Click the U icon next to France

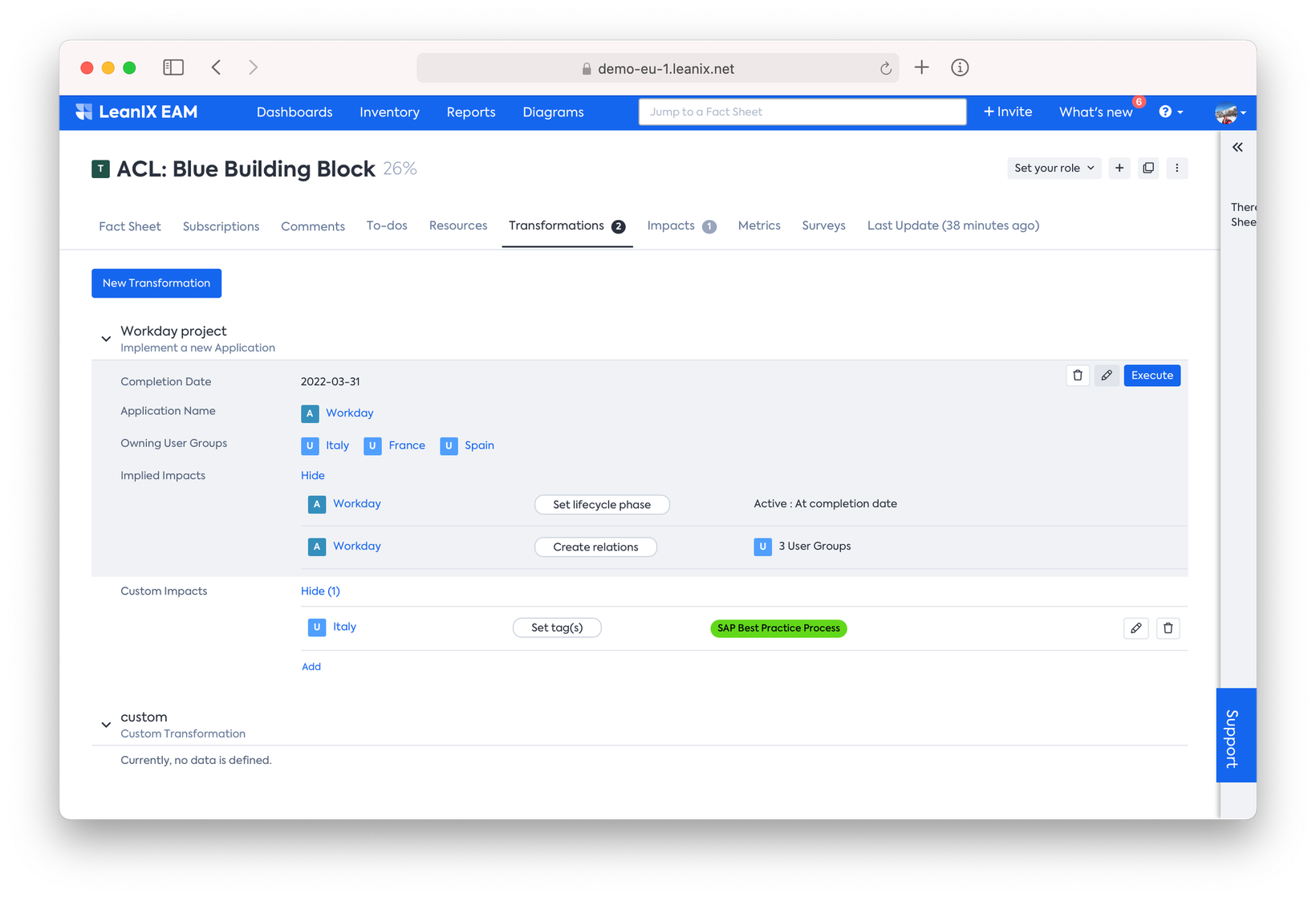pyautogui.click(x=372, y=445)
